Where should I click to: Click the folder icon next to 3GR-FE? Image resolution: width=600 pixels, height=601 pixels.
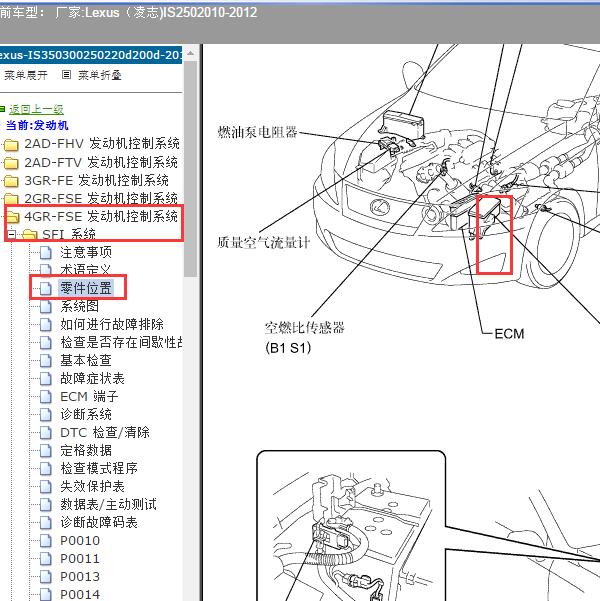pos(11,181)
